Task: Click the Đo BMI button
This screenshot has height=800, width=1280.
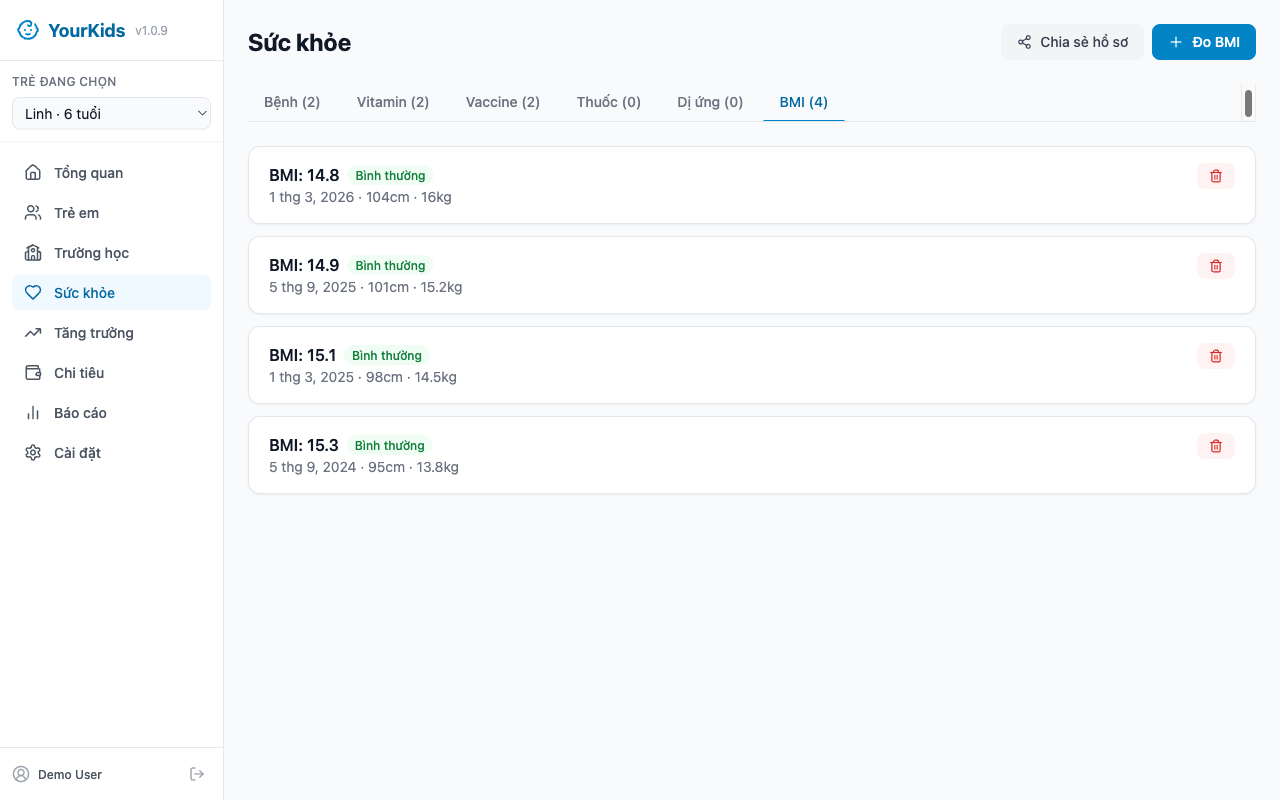Action: [x=1204, y=42]
